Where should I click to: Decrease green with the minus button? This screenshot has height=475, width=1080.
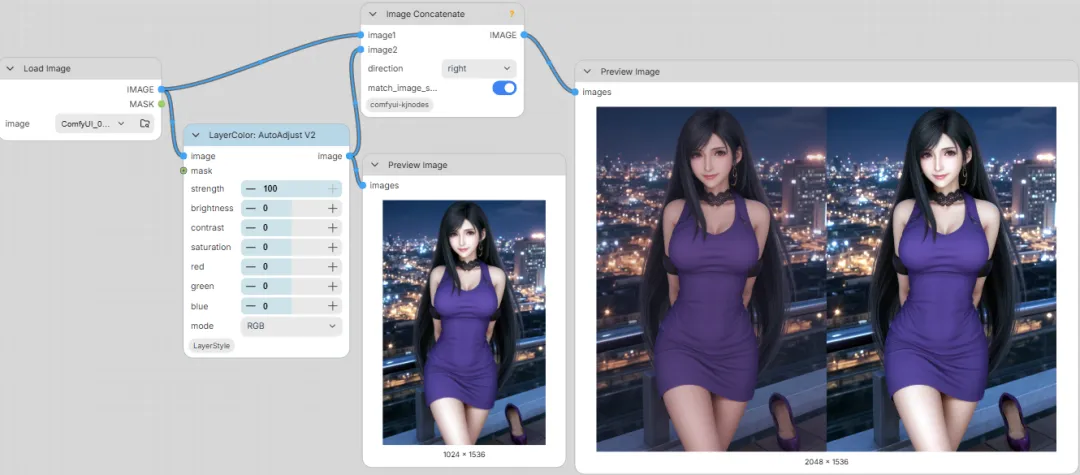(251, 286)
